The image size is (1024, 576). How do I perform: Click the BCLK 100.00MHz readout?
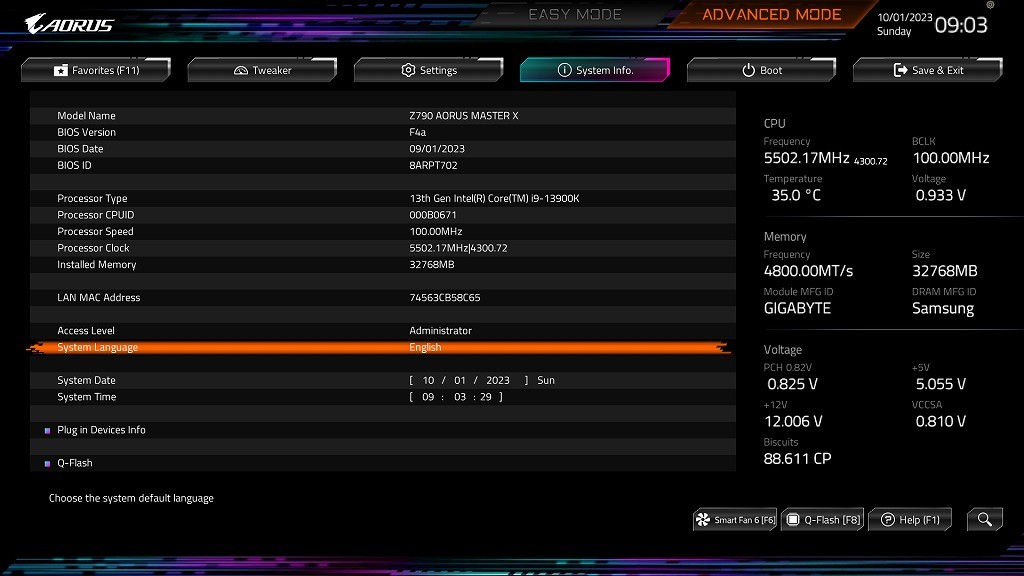coord(951,158)
